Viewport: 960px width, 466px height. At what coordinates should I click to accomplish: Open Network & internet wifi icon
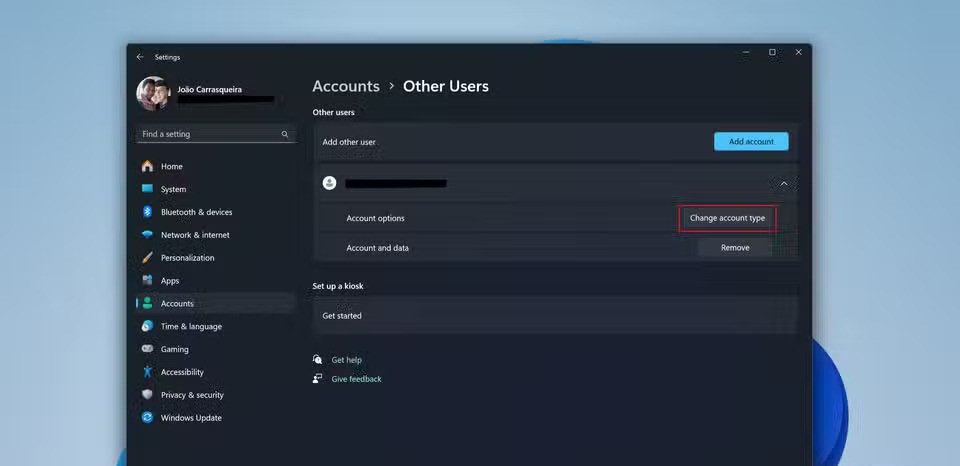click(x=148, y=235)
